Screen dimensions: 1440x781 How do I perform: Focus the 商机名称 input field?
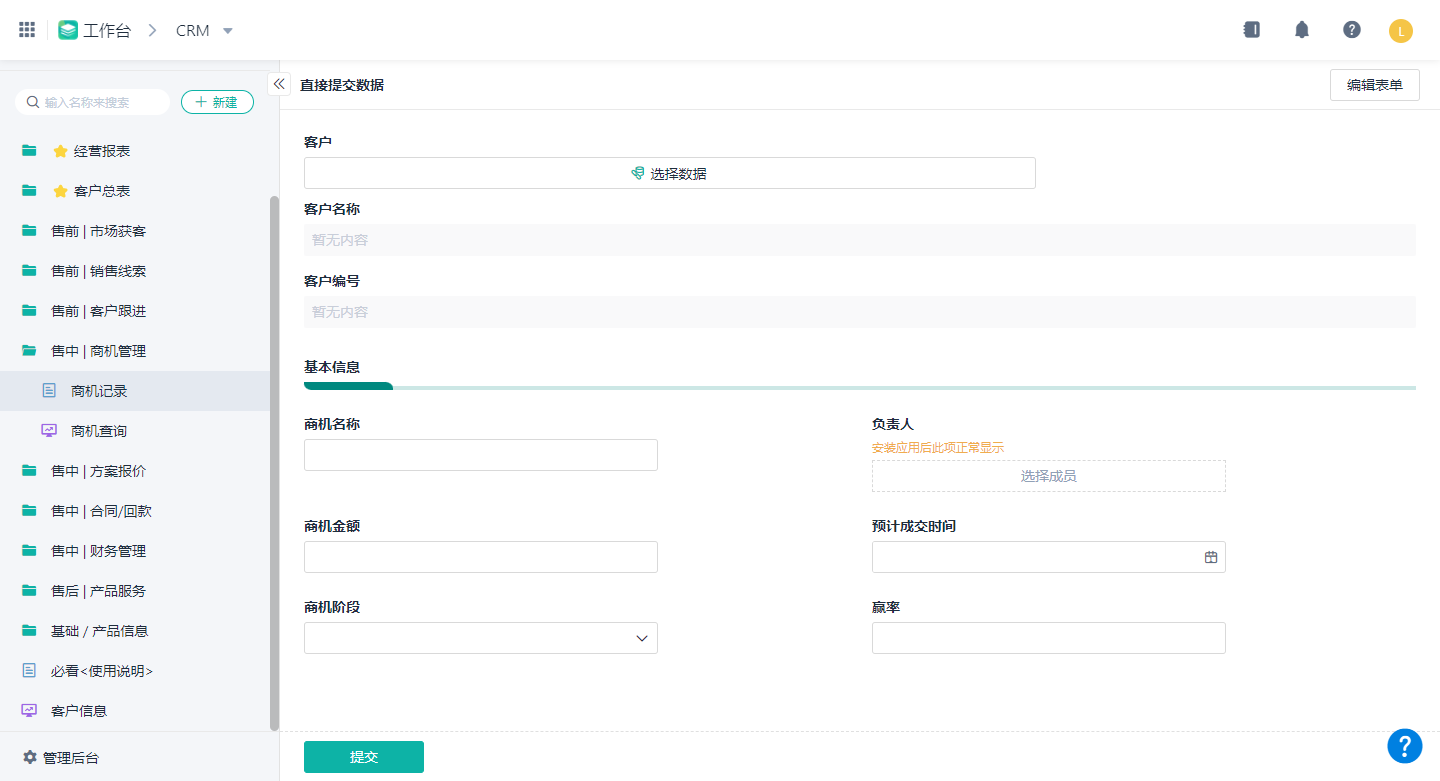[x=481, y=455]
